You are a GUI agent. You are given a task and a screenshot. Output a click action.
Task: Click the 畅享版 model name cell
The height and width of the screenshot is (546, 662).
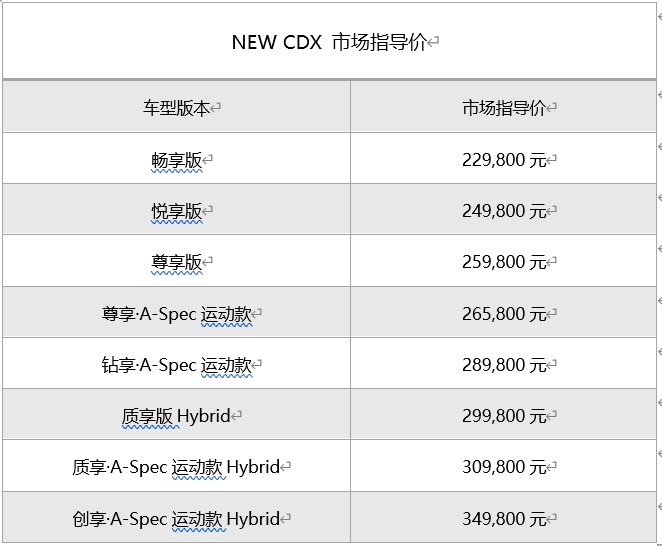pos(176,158)
